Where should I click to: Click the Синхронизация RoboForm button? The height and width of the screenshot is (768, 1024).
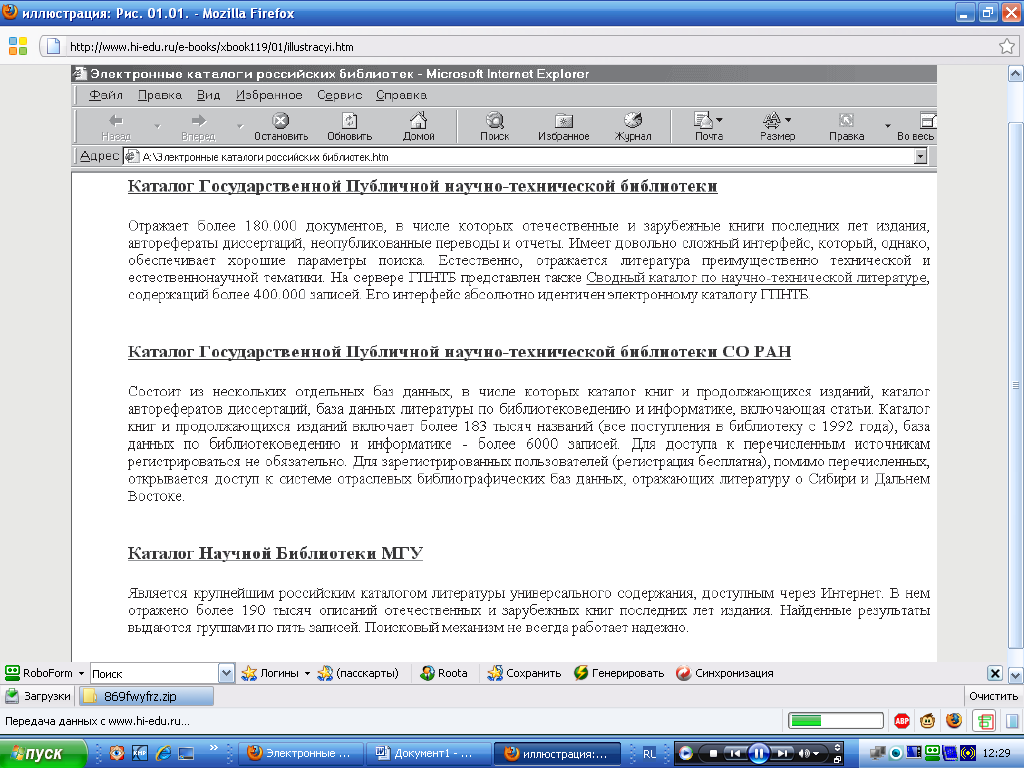[725, 673]
